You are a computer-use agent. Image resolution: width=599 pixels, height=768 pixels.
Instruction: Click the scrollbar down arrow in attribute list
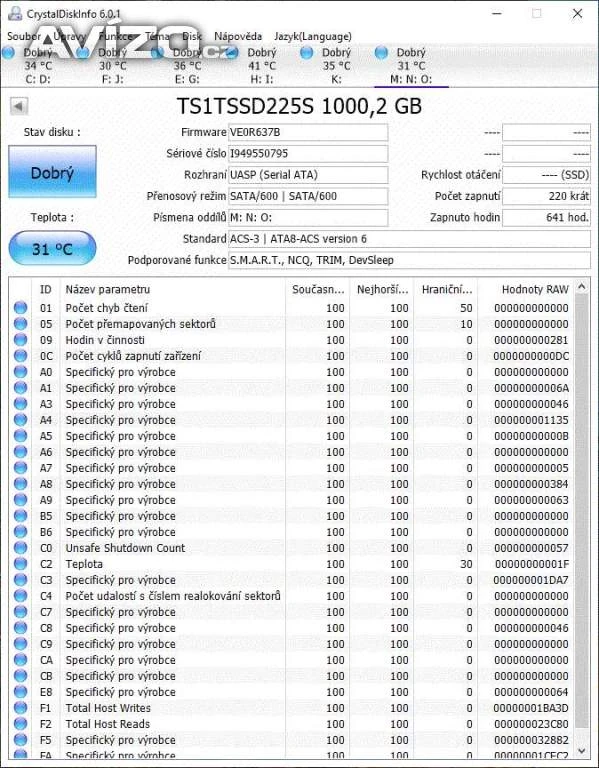click(x=582, y=750)
